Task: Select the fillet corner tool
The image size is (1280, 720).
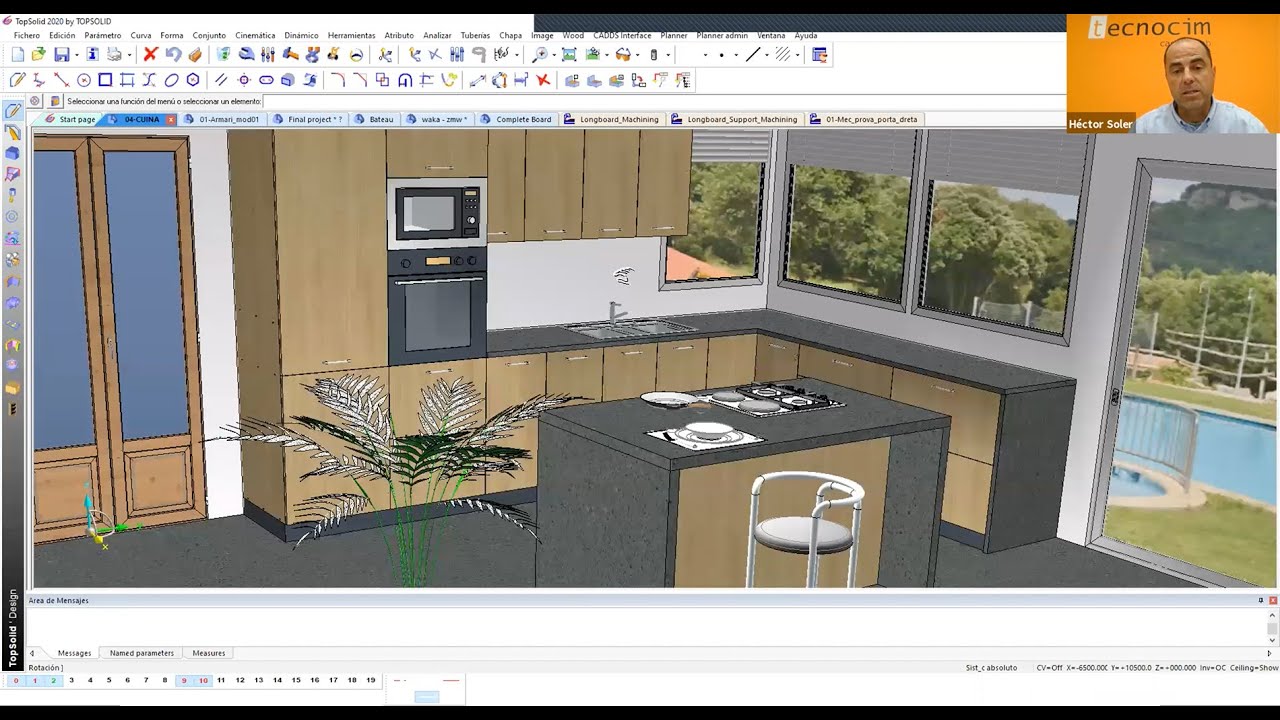Action: coord(338,80)
